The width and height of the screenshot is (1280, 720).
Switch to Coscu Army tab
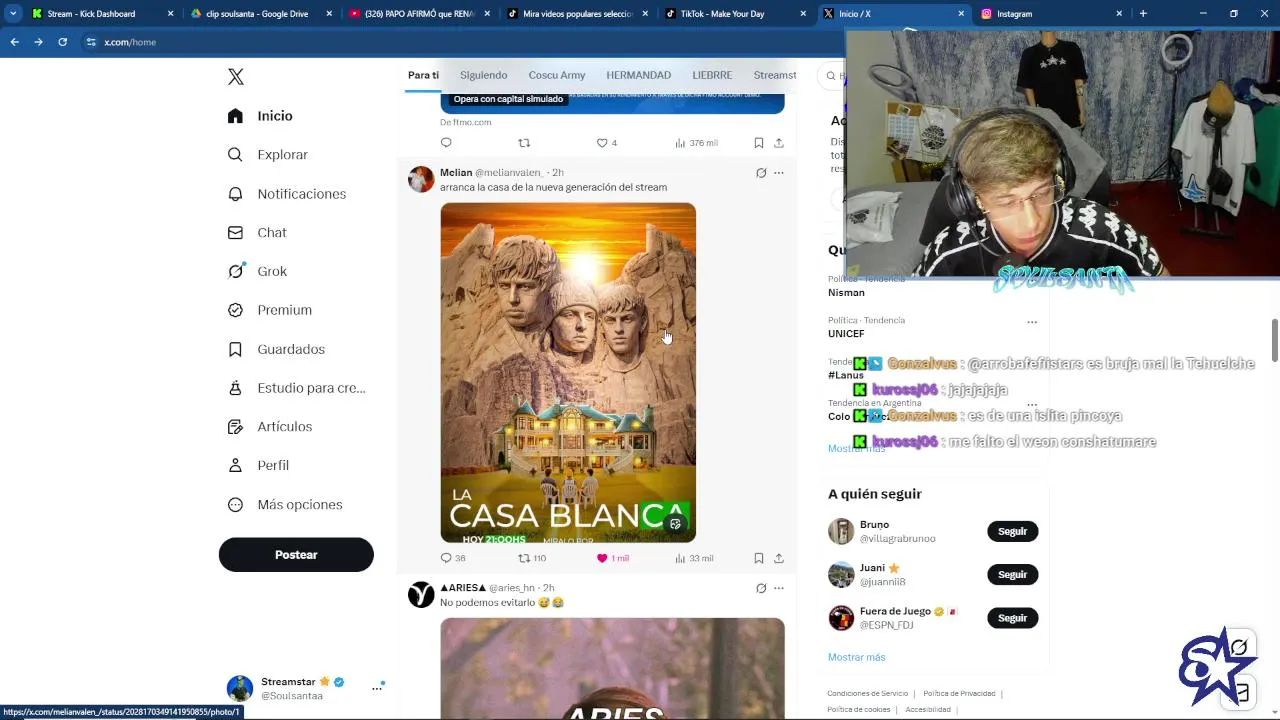(557, 76)
